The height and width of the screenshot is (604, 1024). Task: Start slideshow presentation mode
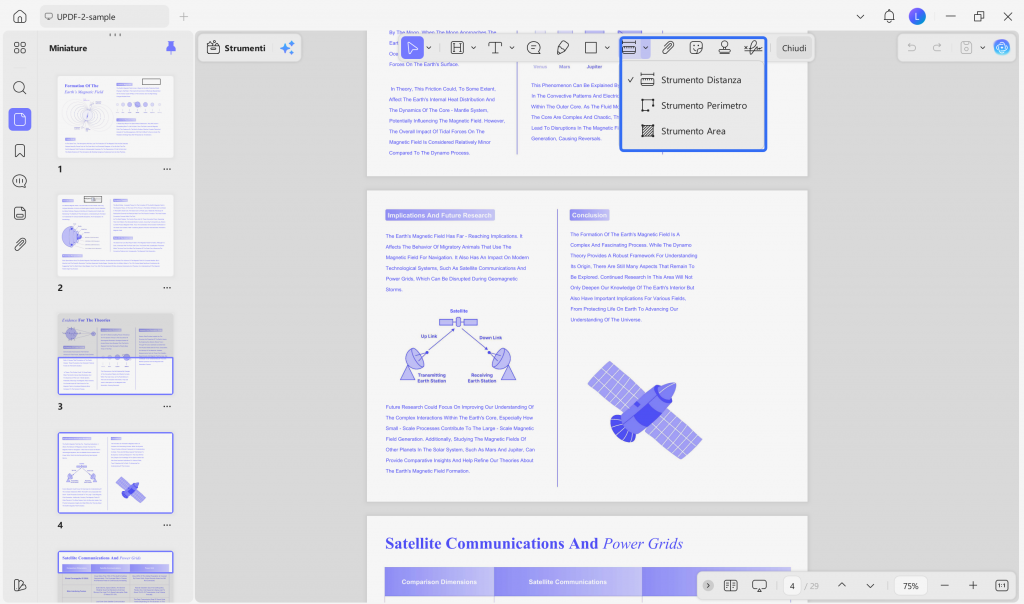[x=759, y=586]
